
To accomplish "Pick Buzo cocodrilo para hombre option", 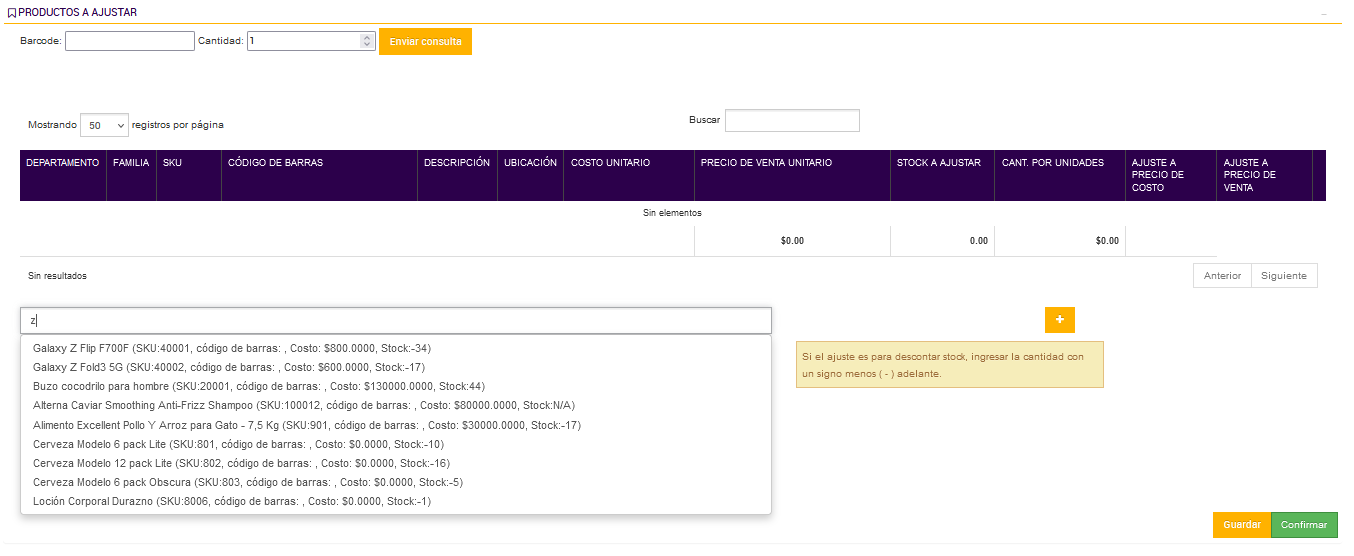I will [x=245, y=386].
